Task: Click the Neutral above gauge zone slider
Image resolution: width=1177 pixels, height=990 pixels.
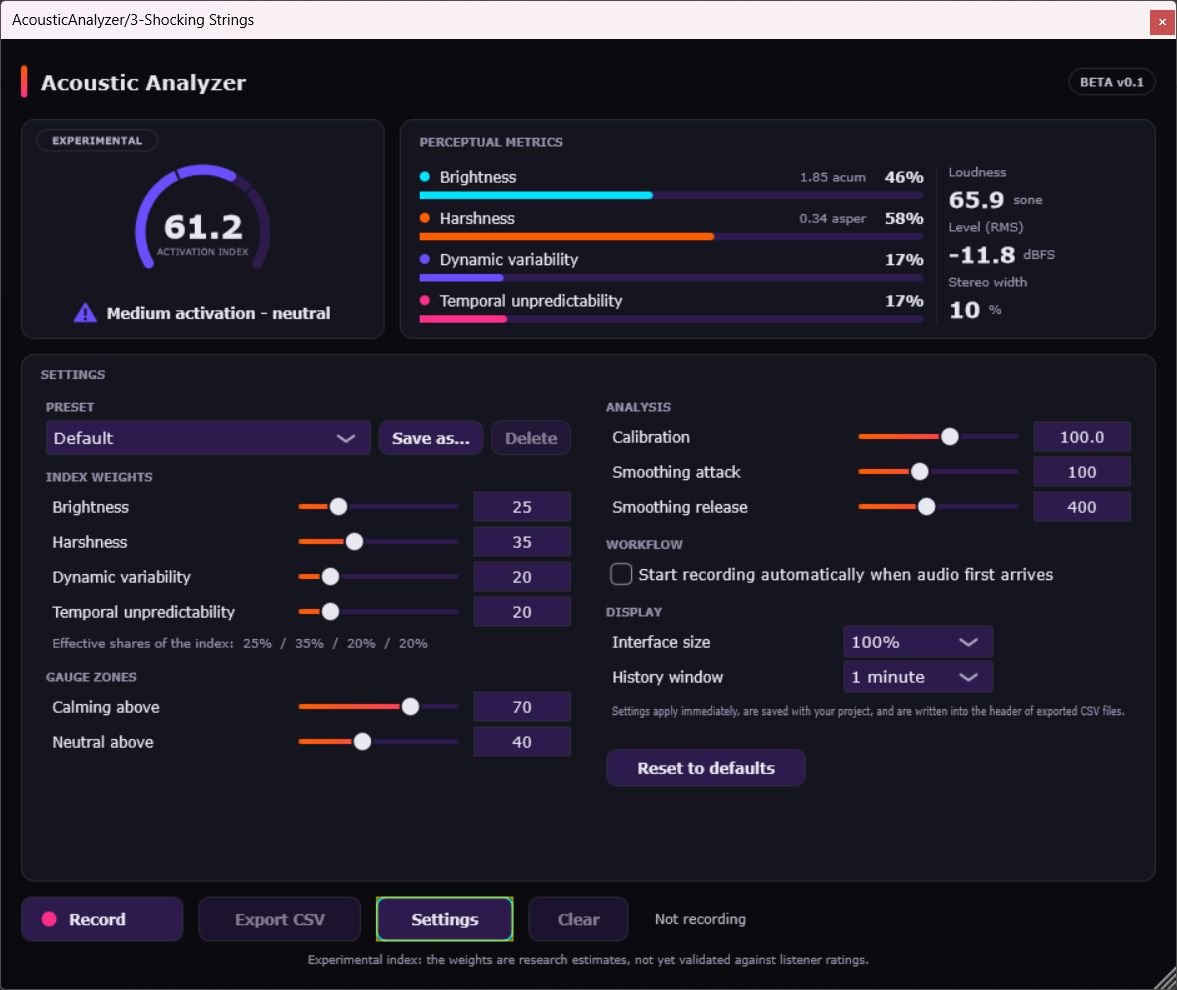Action: tap(378, 742)
